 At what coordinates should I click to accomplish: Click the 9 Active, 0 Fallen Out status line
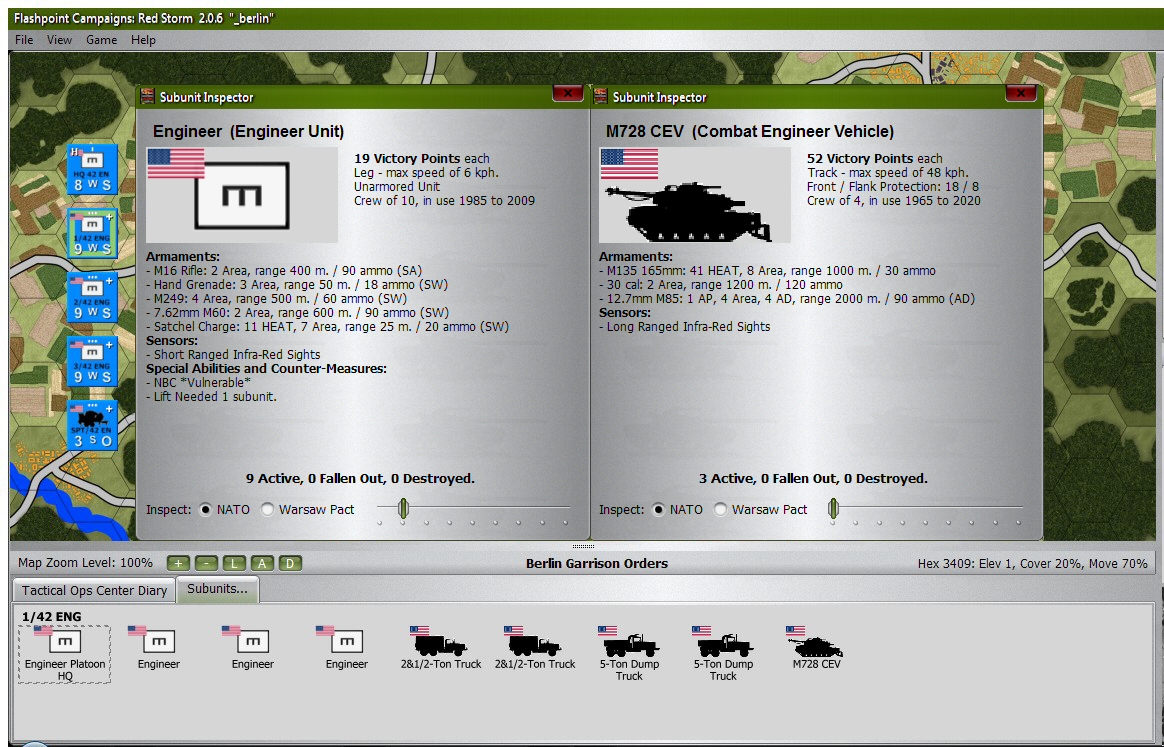[x=360, y=478]
